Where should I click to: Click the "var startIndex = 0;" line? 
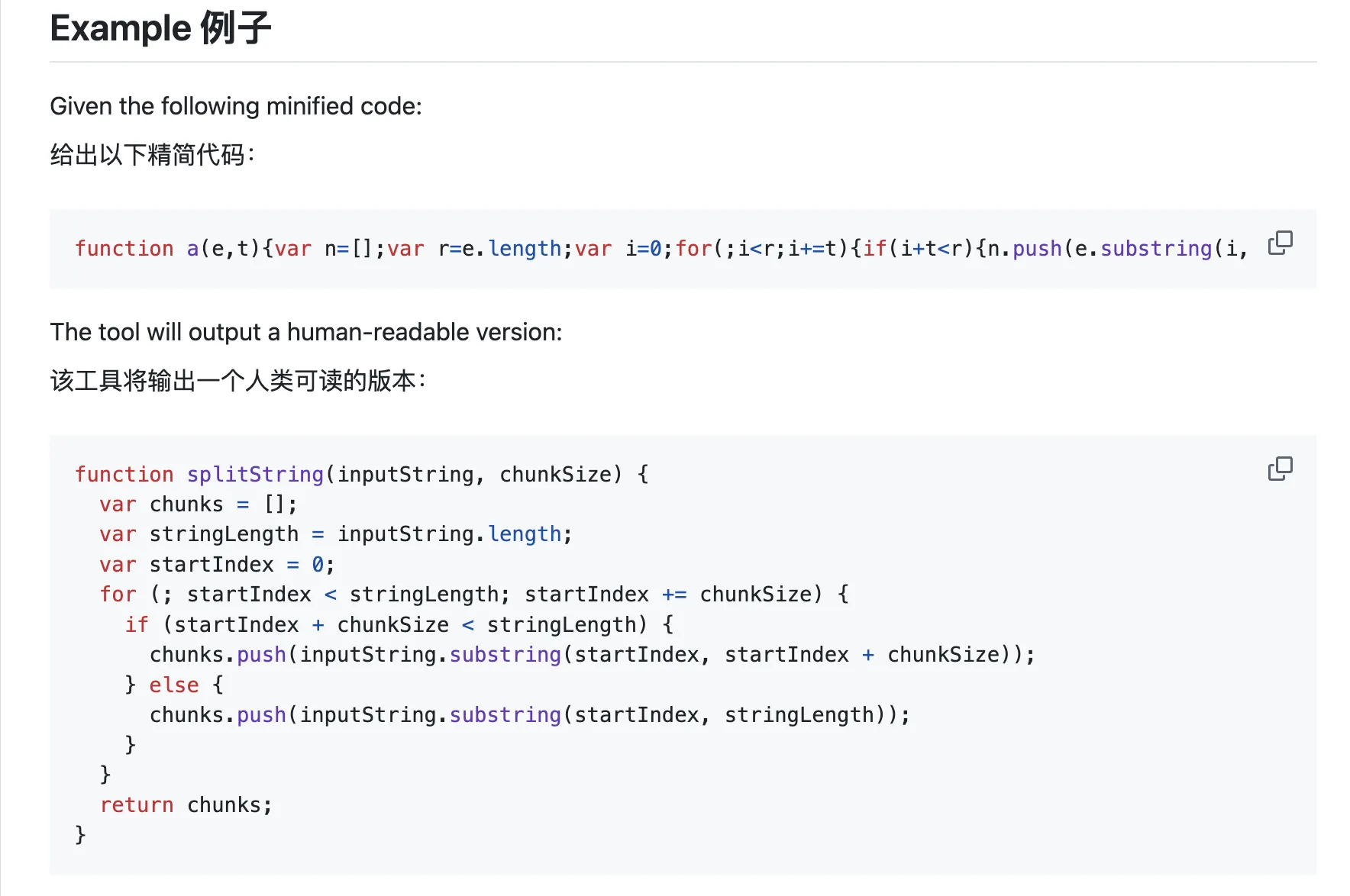click(217, 565)
